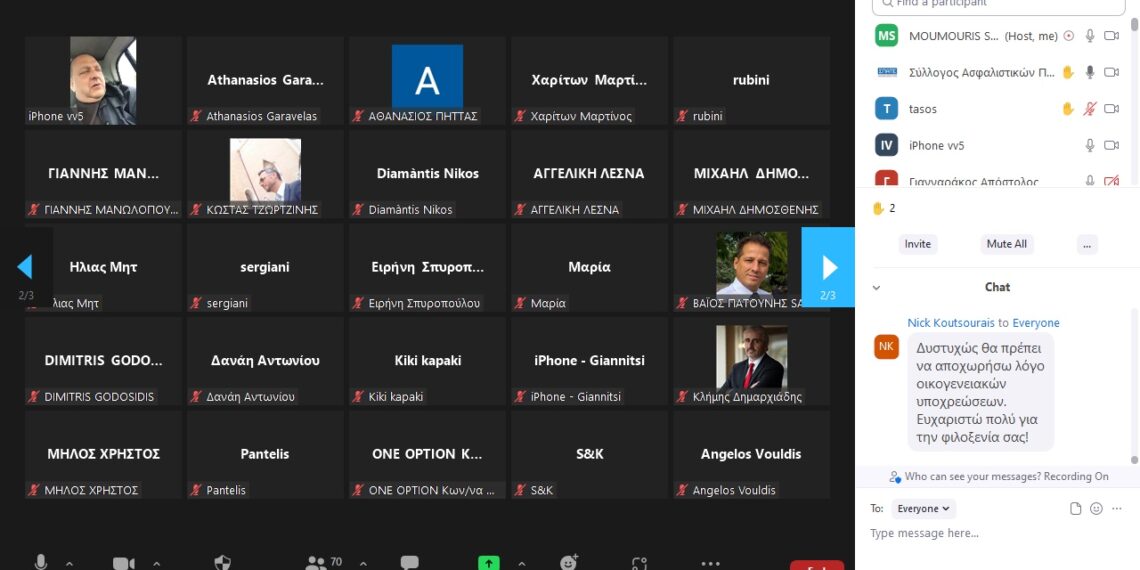Toggle camera video in bottom toolbar
Screen dimensions: 1140x570
(123, 564)
